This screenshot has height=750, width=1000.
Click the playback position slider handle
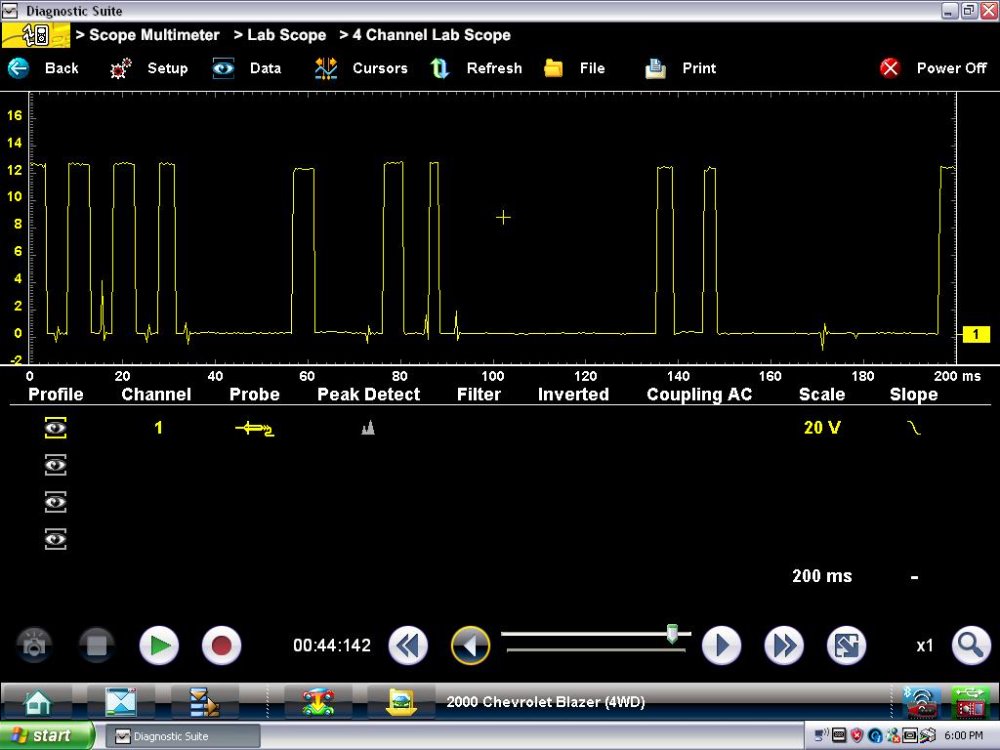(x=673, y=634)
